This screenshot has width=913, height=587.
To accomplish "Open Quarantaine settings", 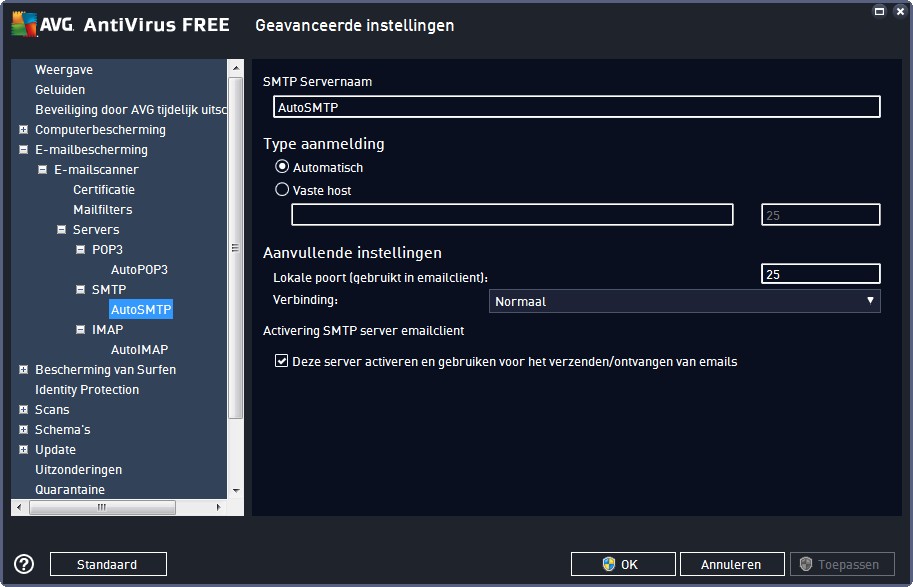I will 70,489.
